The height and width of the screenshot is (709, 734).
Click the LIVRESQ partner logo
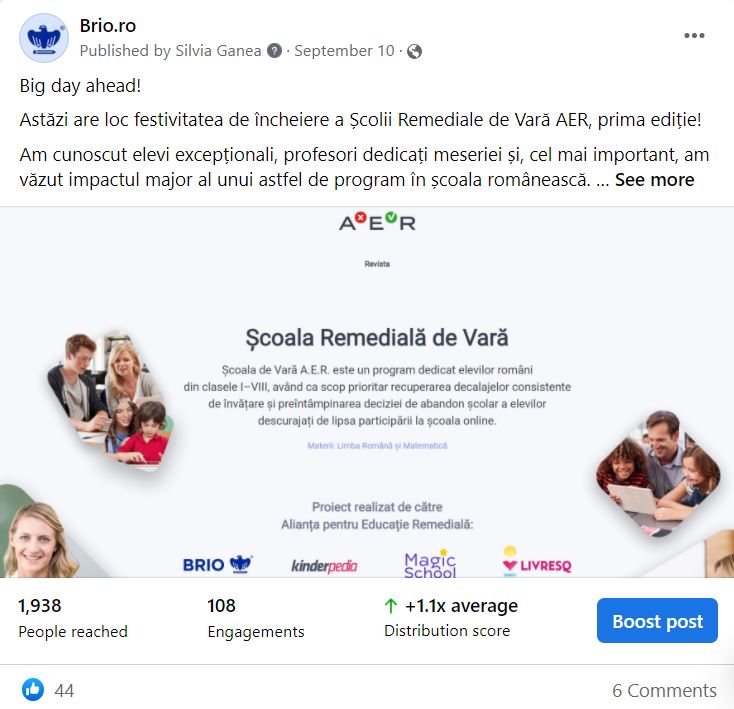point(537,562)
